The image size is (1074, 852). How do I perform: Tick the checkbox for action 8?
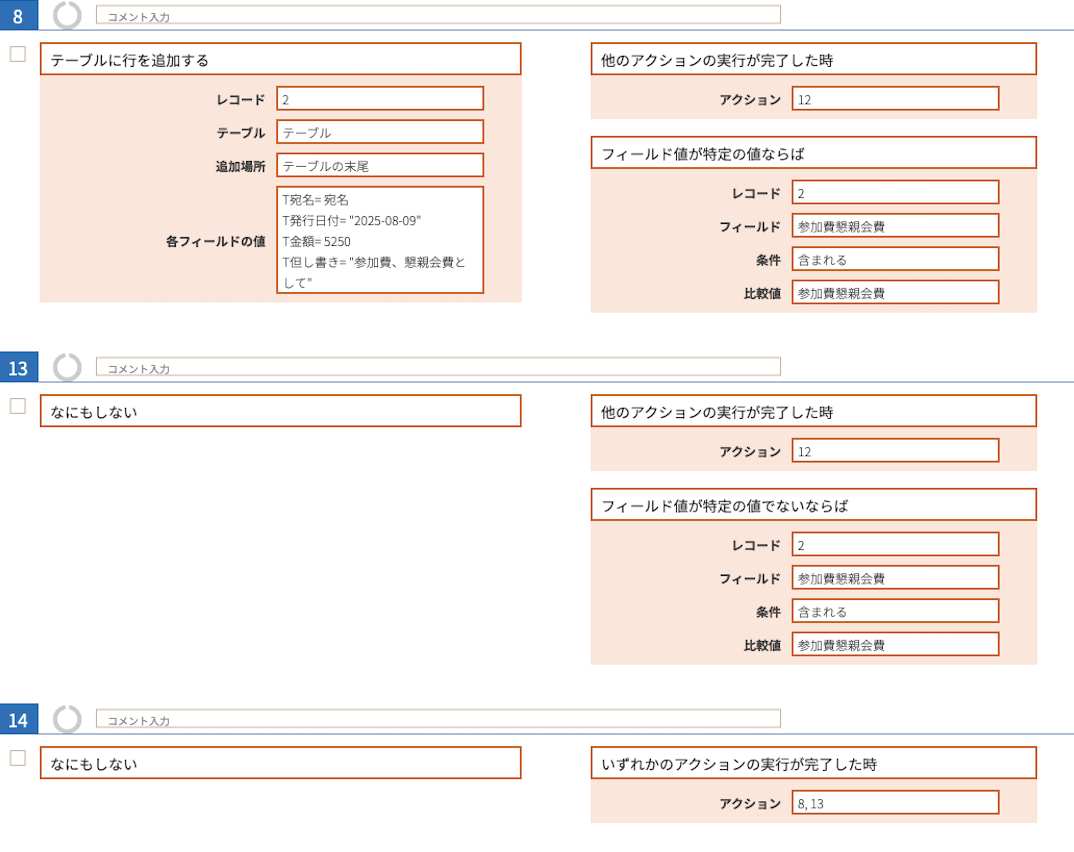point(18,54)
